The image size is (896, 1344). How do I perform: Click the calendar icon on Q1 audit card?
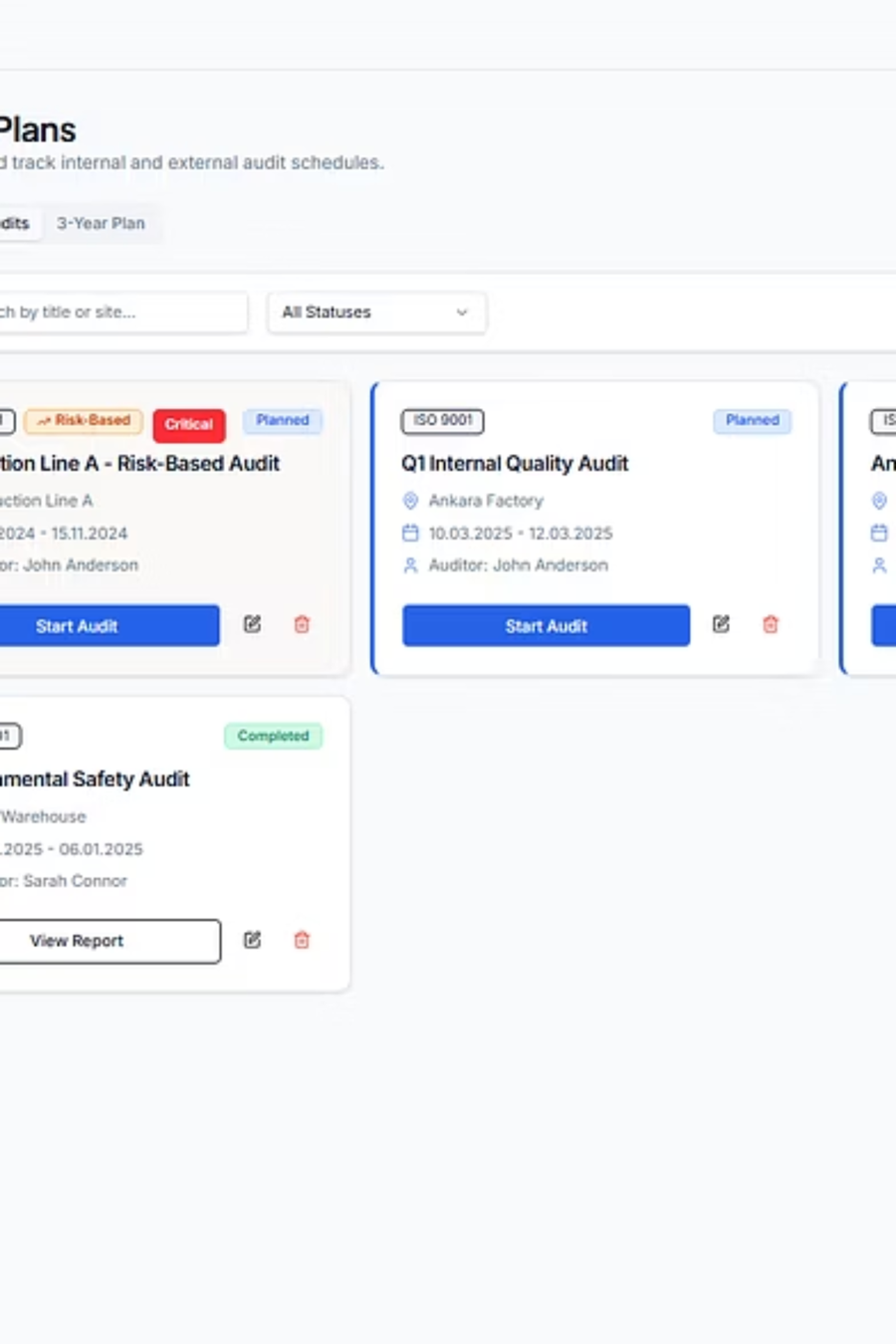[x=409, y=533]
